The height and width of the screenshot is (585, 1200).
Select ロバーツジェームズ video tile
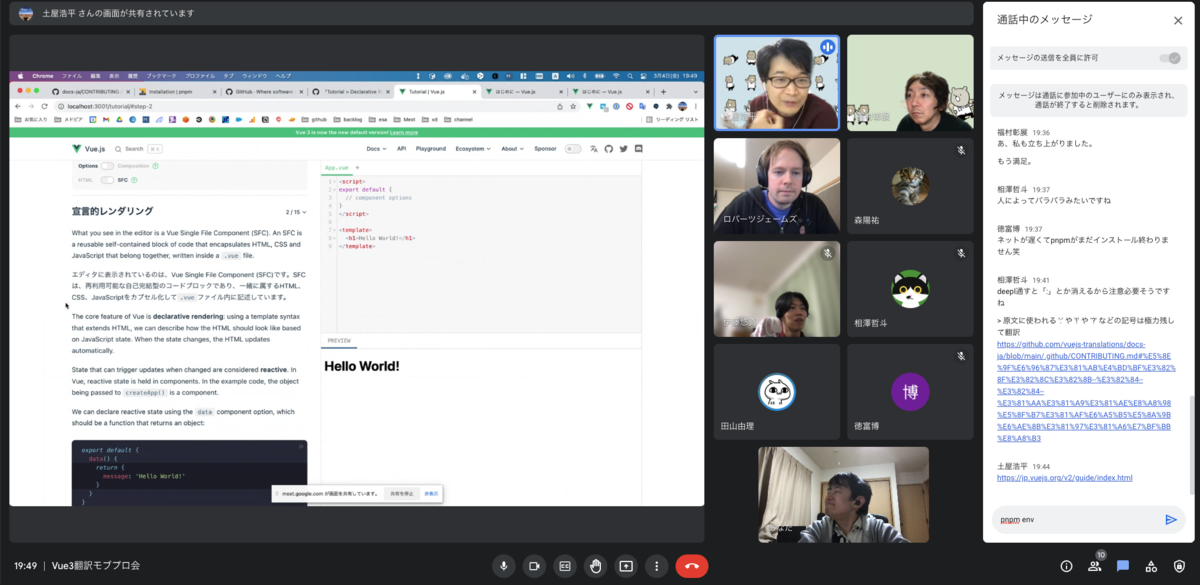777,185
